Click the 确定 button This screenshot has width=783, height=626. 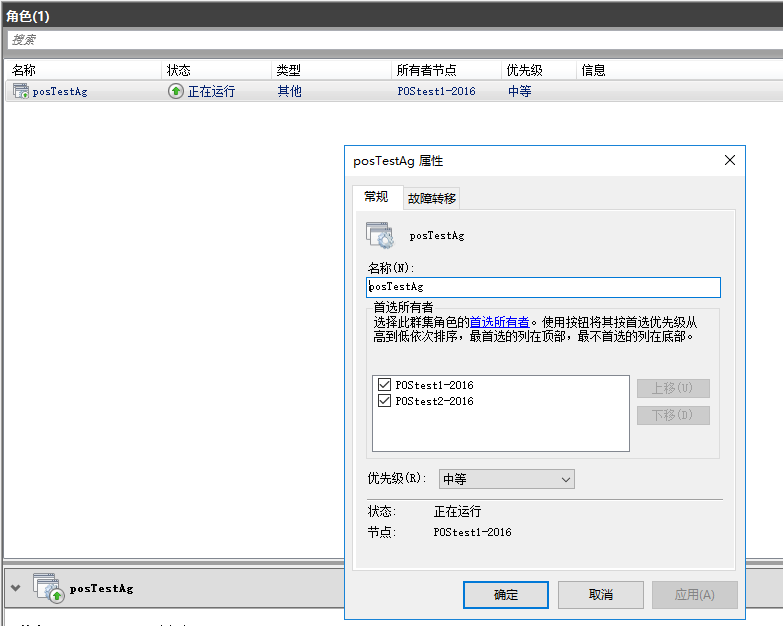pos(505,595)
